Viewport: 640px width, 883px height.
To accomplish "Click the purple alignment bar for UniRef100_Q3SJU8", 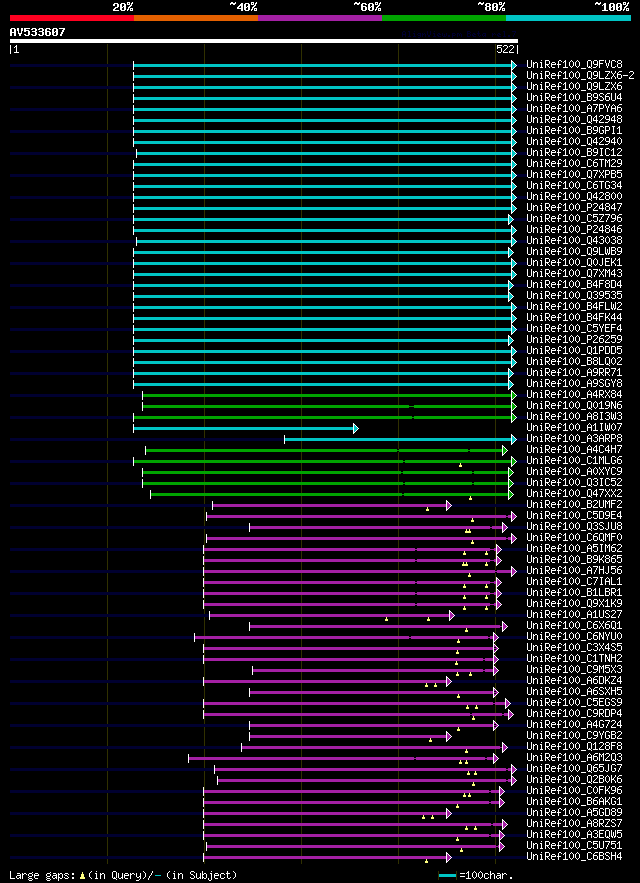I will [x=379, y=528].
